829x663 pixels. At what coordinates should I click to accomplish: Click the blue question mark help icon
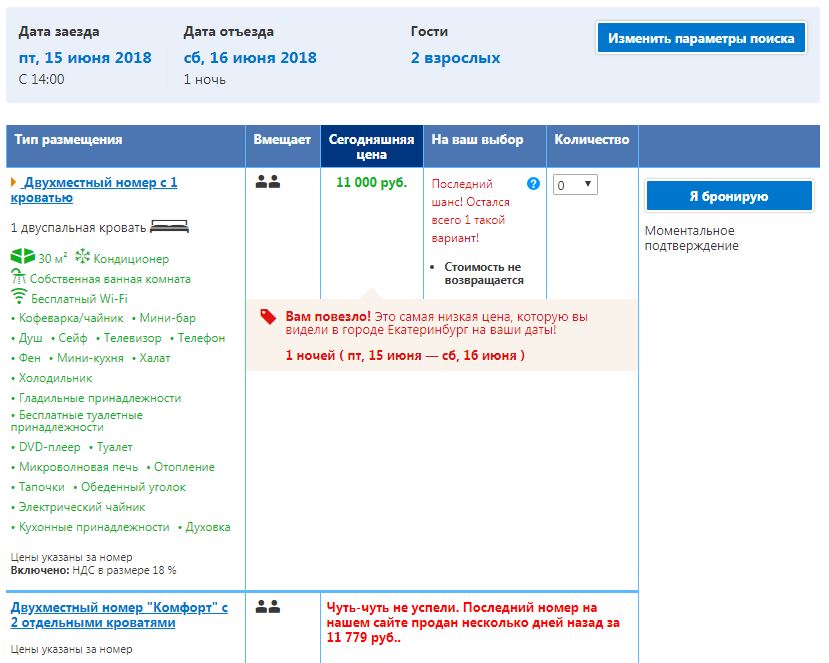pyautogui.click(x=533, y=184)
